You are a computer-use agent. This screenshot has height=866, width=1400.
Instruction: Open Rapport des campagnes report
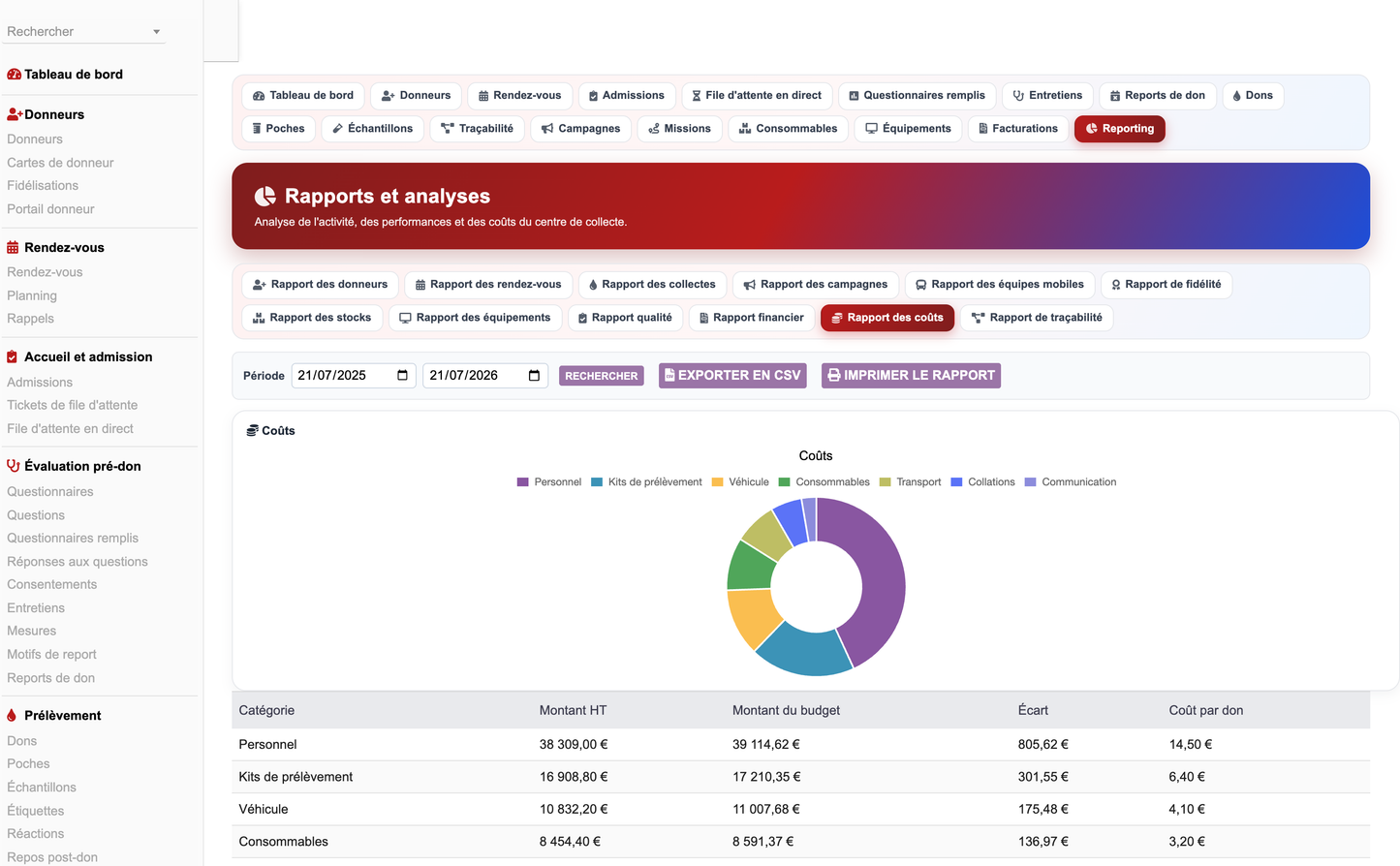point(816,285)
